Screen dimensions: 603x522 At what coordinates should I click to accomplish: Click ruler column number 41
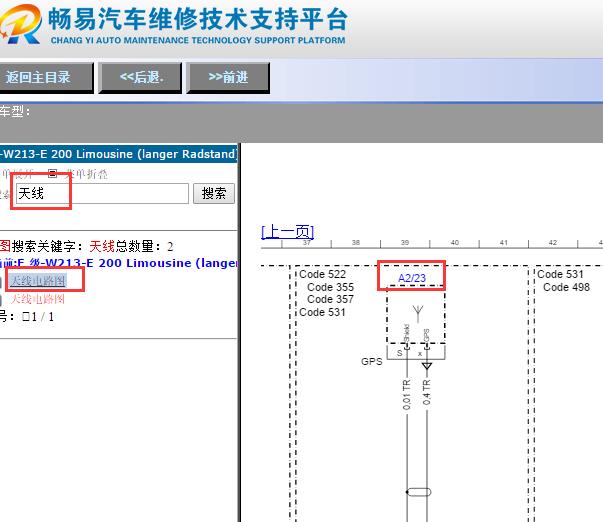coord(504,242)
